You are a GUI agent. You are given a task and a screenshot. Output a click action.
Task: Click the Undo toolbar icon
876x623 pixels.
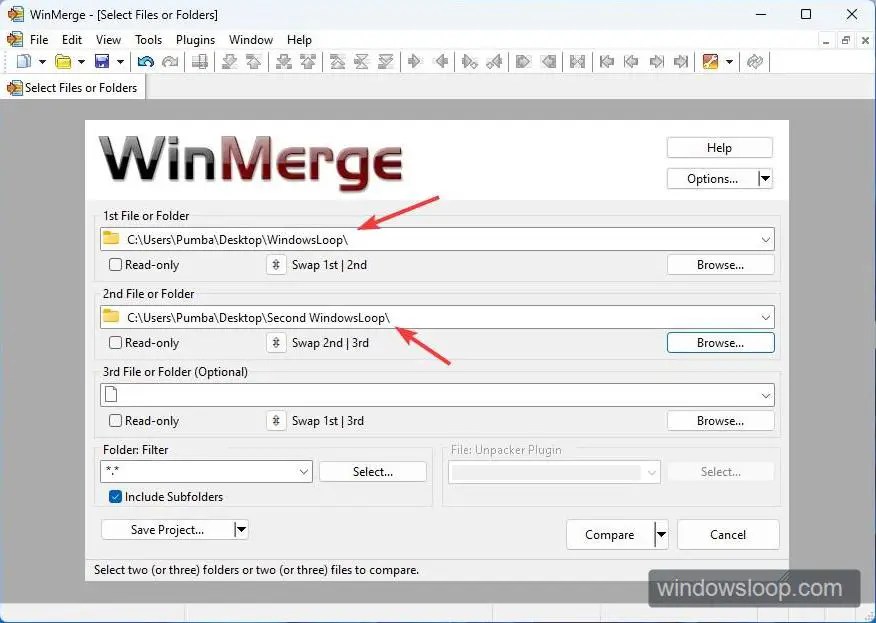click(146, 61)
